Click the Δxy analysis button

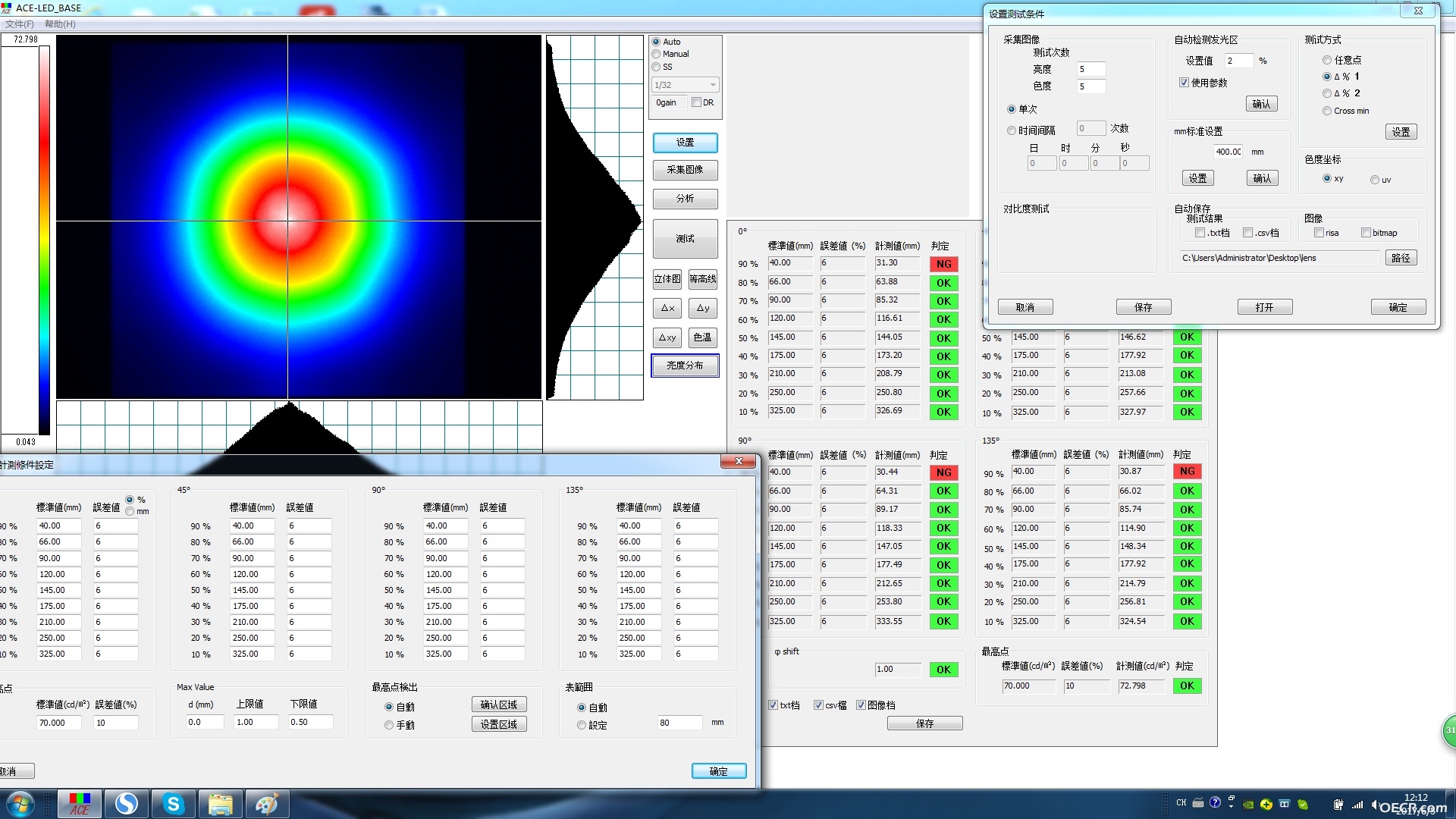pos(667,337)
